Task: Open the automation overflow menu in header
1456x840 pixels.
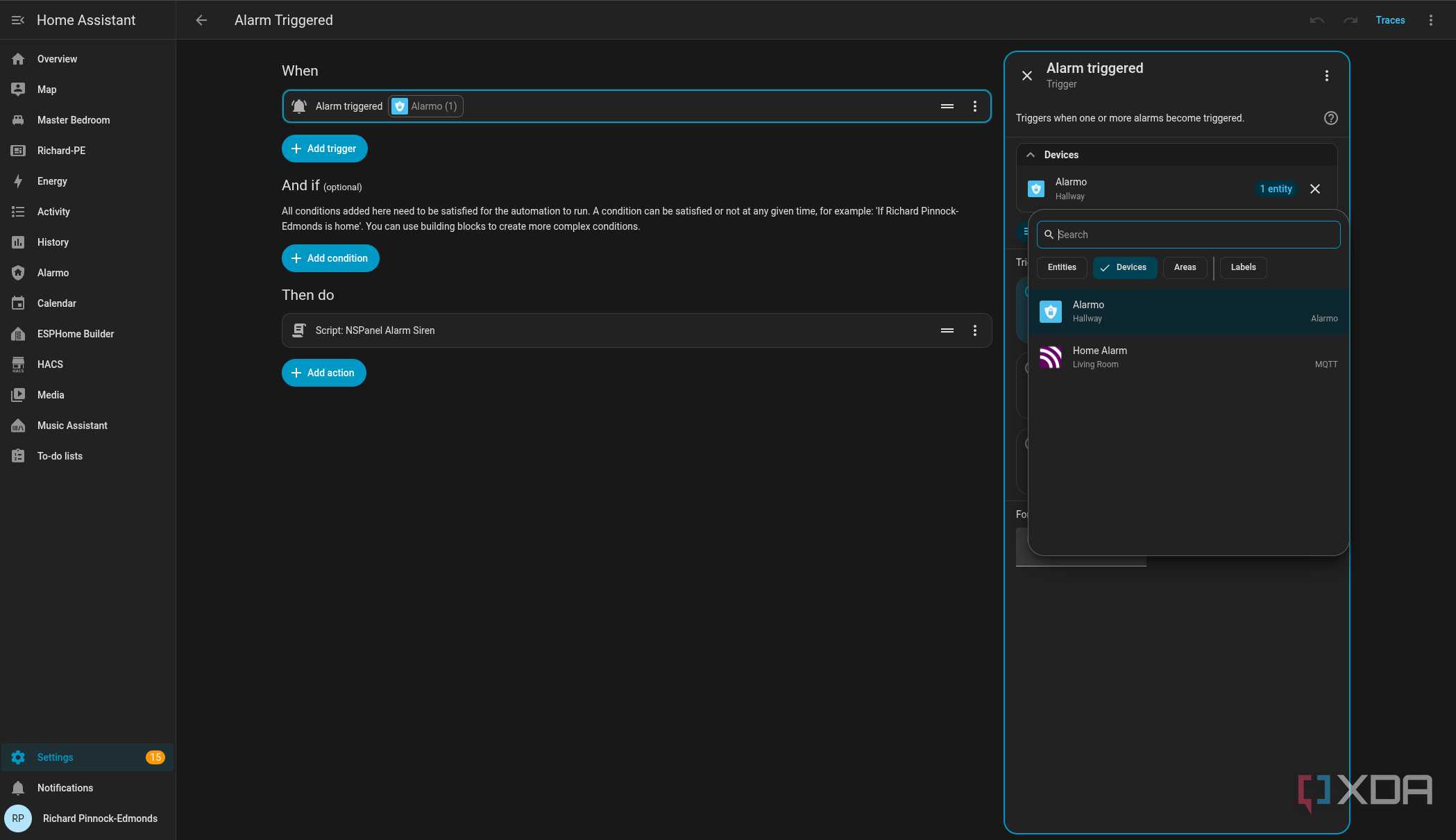Action: pos(1430,20)
